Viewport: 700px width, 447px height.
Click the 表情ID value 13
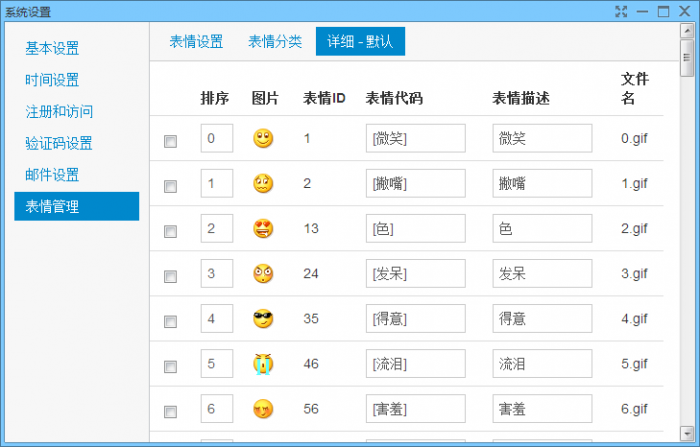click(x=311, y=229)
